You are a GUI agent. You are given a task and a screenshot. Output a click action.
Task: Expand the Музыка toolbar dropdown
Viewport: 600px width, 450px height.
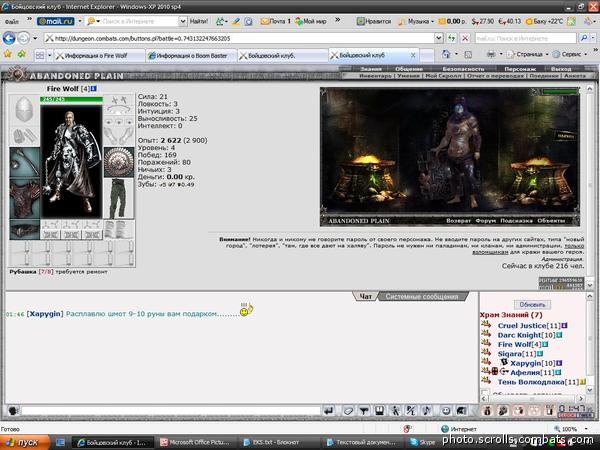(x=432, y=21)
